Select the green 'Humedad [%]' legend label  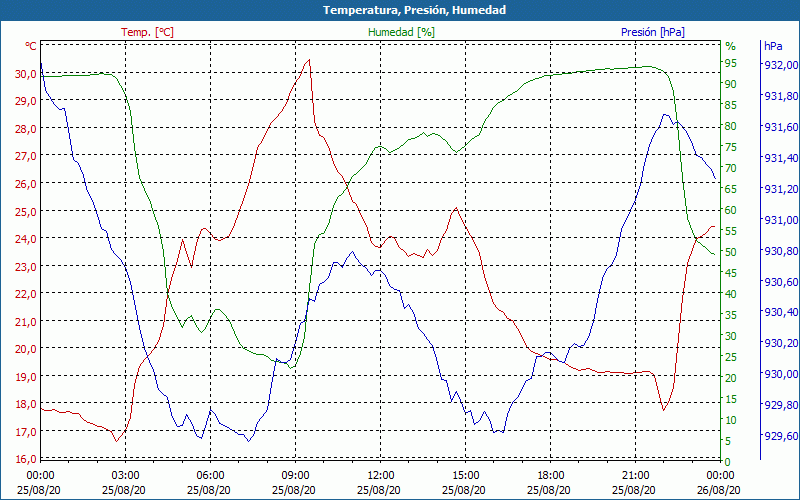pyautogui.click(x=402, y=32)
